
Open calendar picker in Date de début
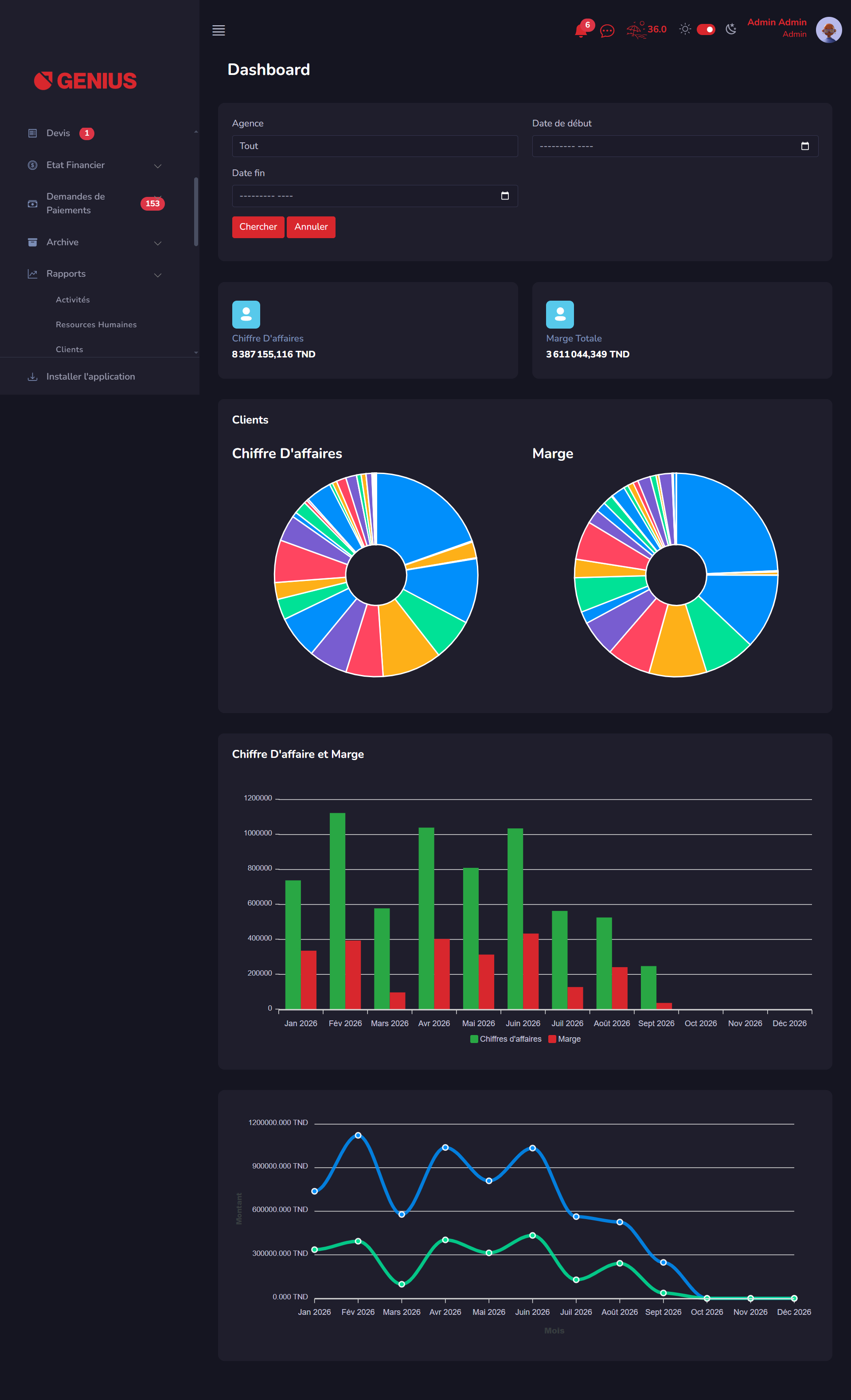tap(804, 146)
